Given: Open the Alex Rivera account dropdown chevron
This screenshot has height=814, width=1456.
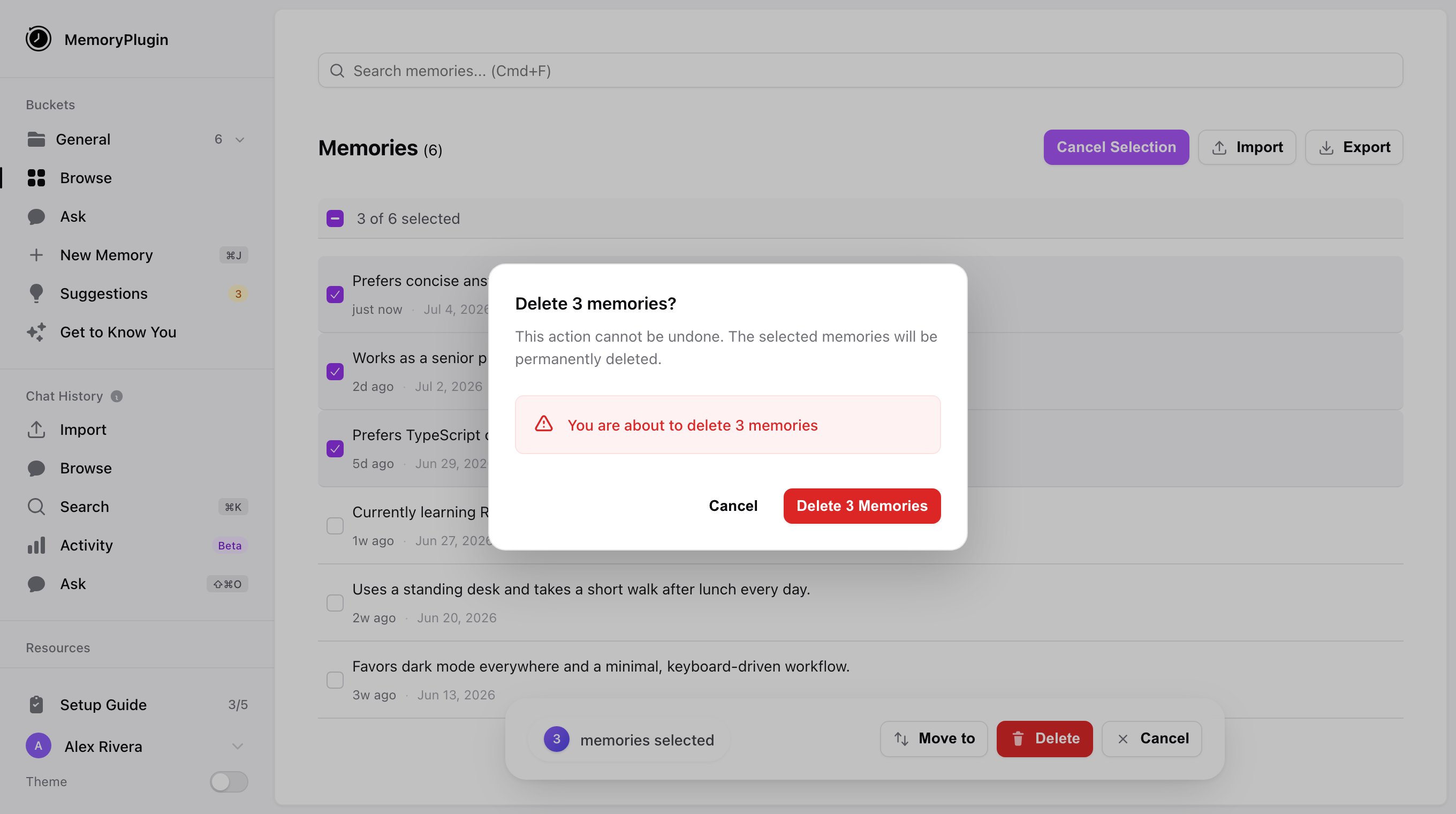Looking at the screenshot, I should [x=237, y=746].
